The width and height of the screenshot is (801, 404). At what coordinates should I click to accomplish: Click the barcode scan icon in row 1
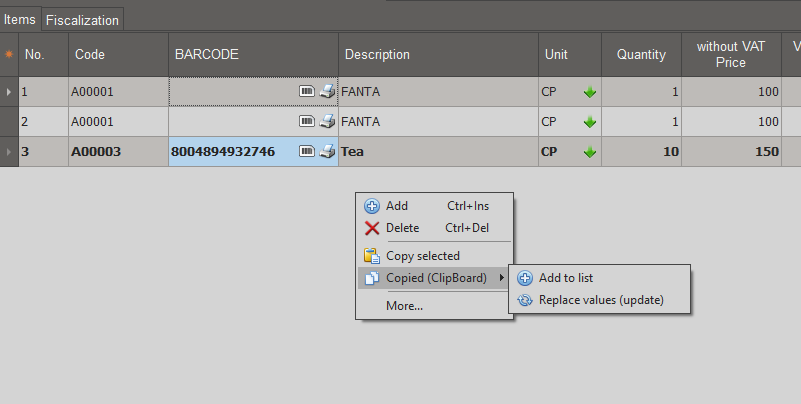click(307, 92)
